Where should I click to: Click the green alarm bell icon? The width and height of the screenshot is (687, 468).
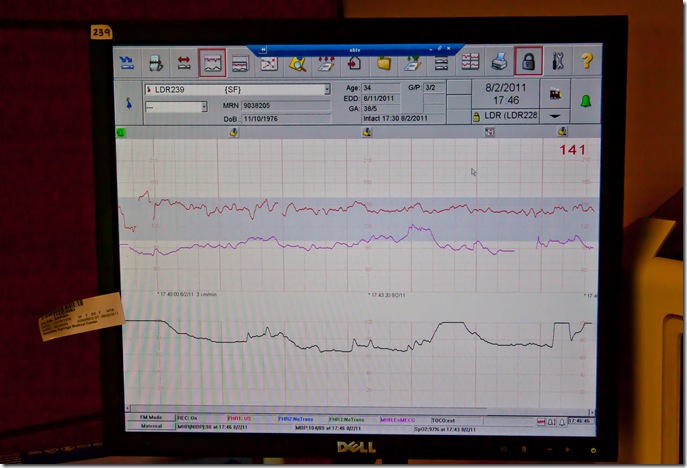click(585, 101)
